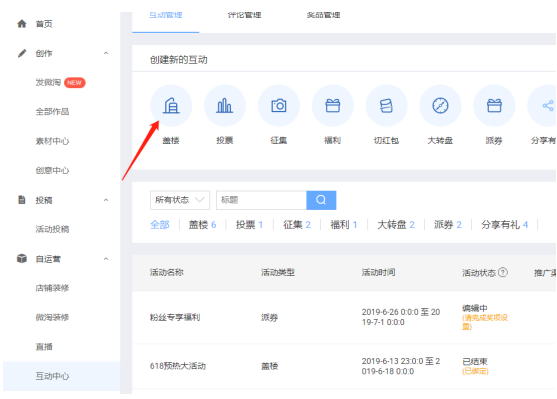Image resolution: width=557 pixels, height=399 pixels.
Task: Click the 已结束 status text
Action: click(475, 362)
